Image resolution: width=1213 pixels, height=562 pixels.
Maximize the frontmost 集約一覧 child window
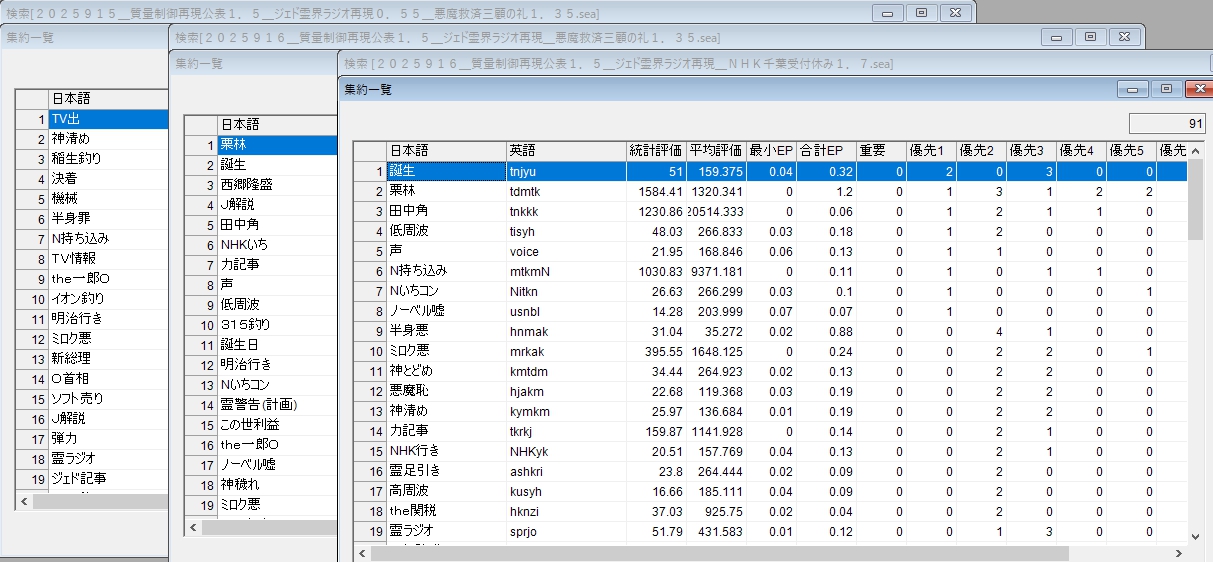1165,89
